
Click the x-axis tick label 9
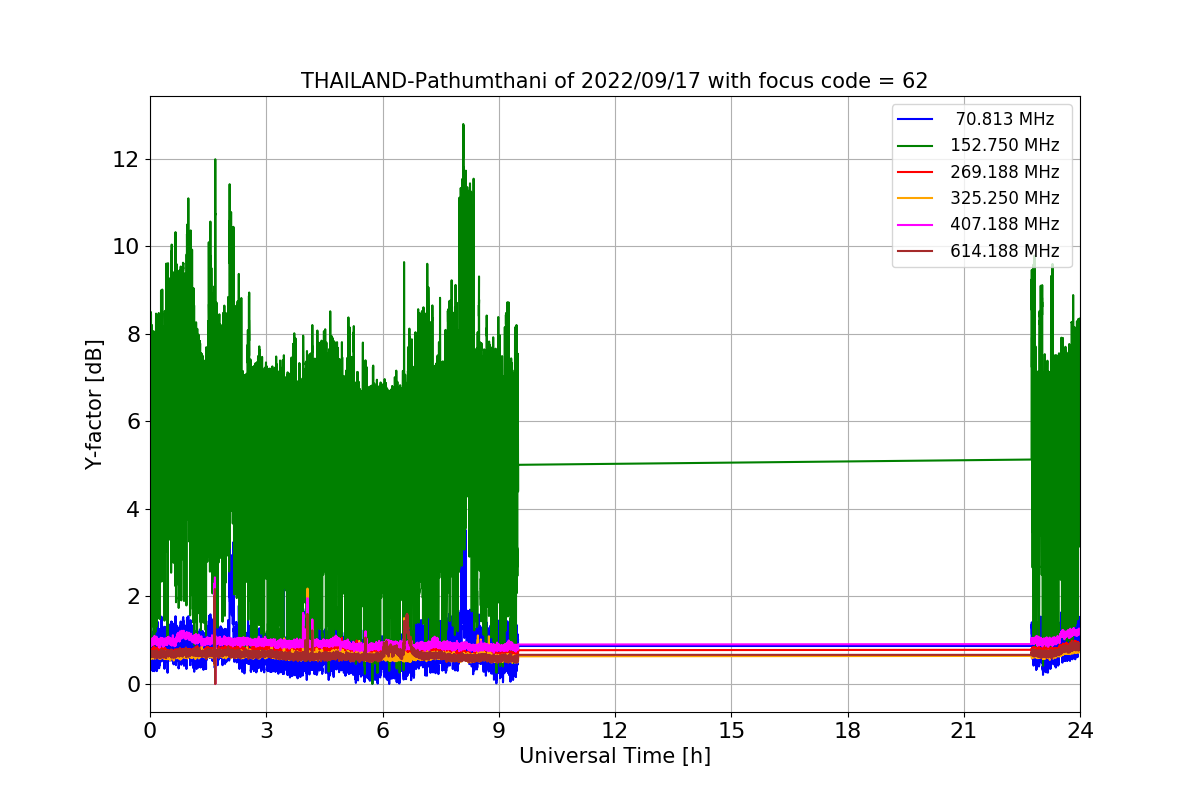(498, 731)
